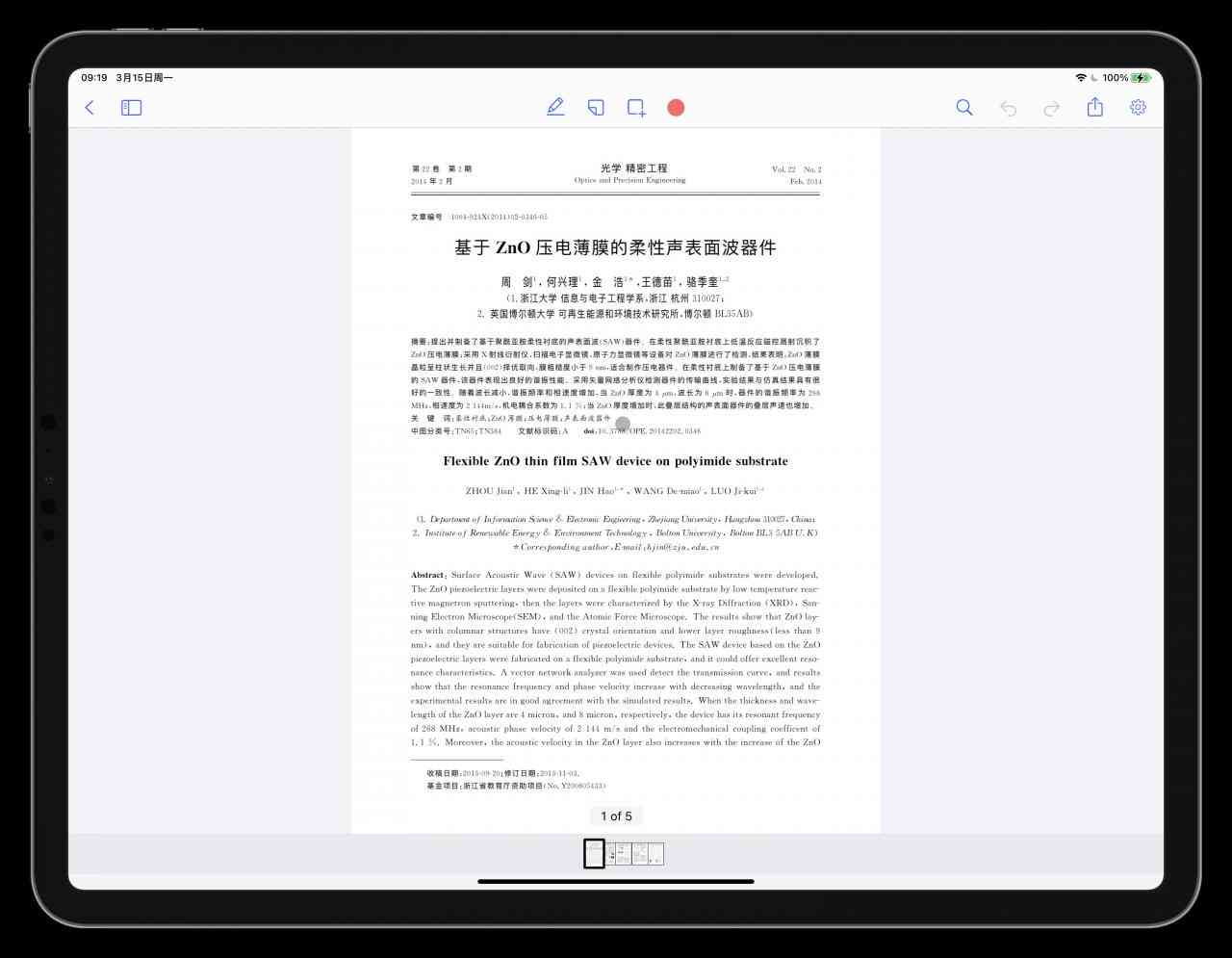The image size is (1232, 958).
Task: Undo the last action
Action: point(1008,108)
